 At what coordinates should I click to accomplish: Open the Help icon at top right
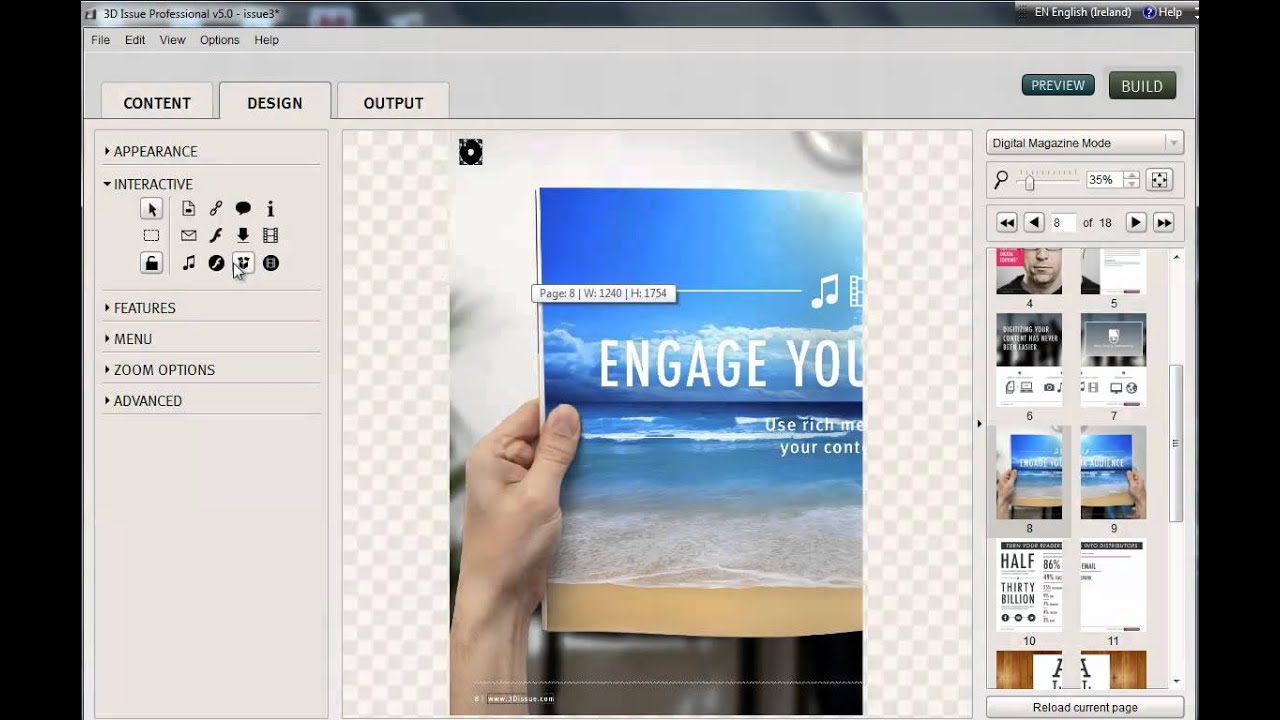click(x=1150, y=12)
